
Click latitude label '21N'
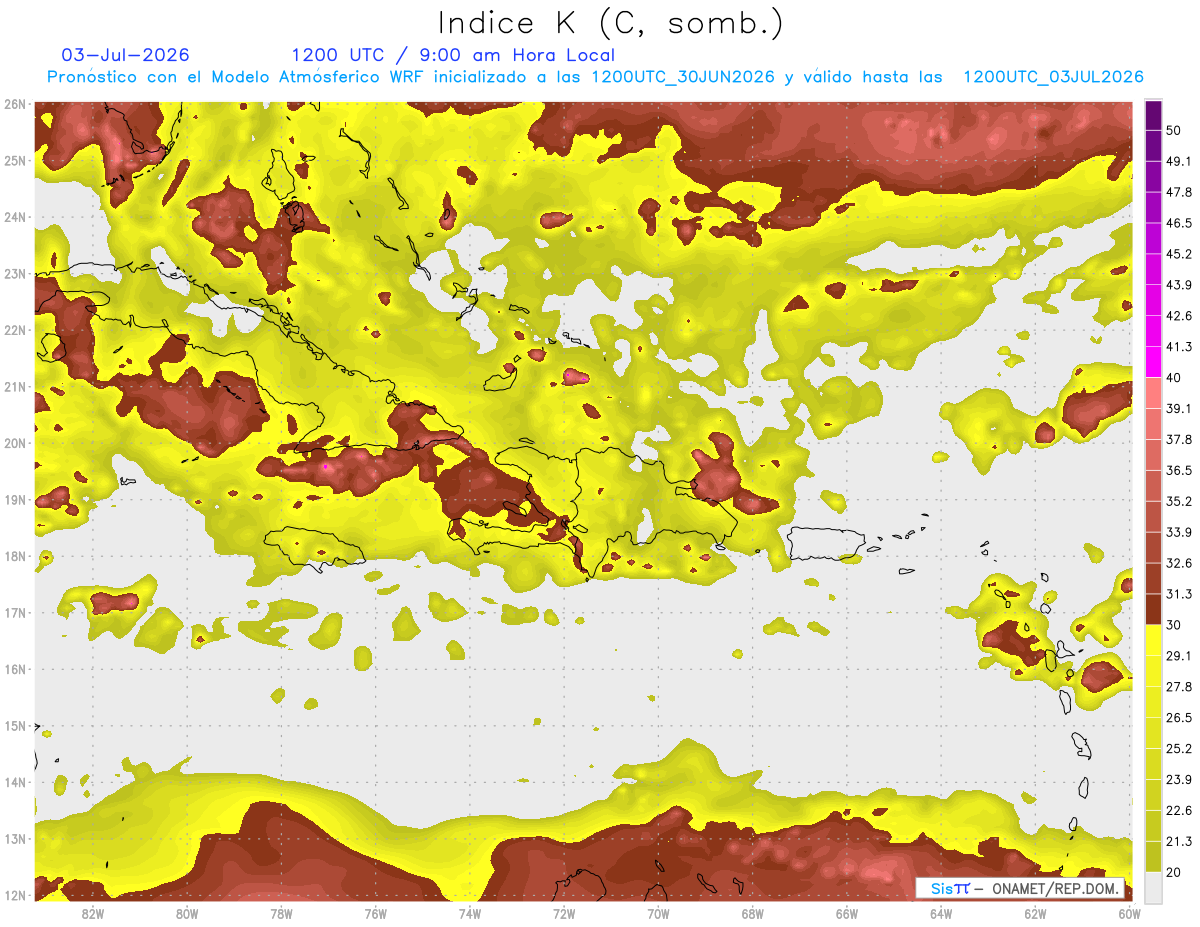[15, 386]
